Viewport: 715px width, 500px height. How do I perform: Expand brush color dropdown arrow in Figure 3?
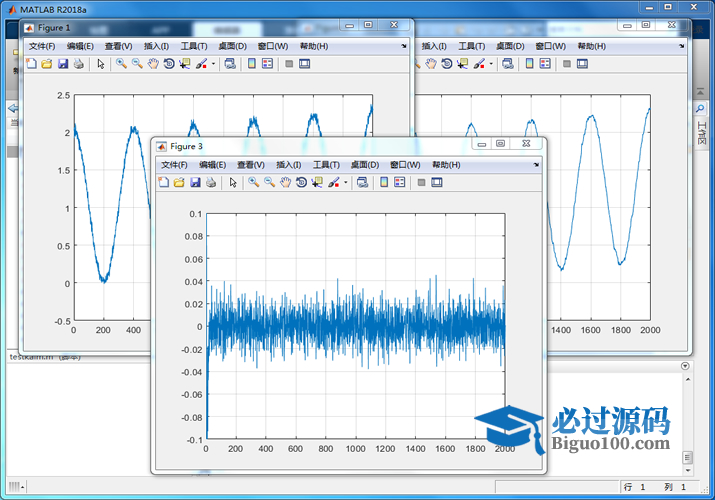click(x=345, y=183)
